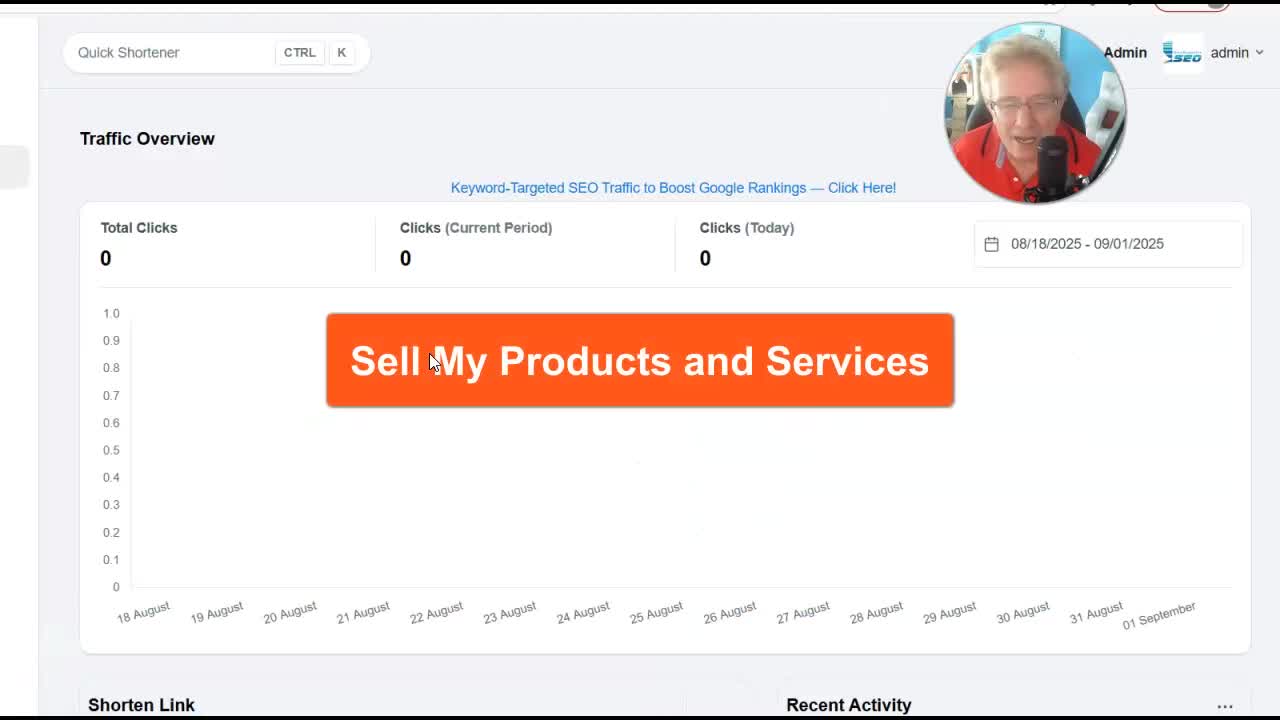Screen dimensions: 1280x720
Task: Click the Shorten Link section heading
Action: click(141, 705)
